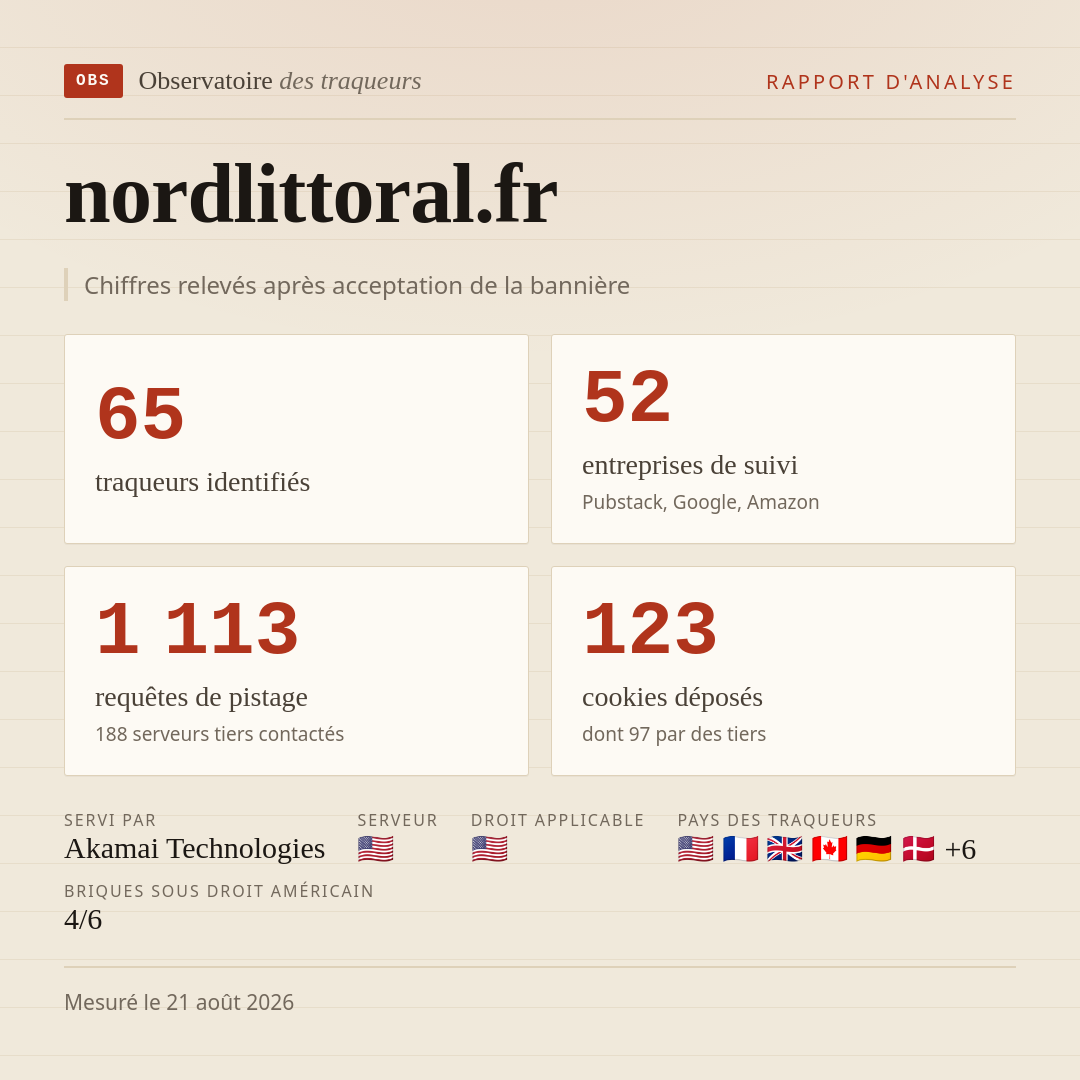
Task: Click 'dont 97 par des tiers' text
Action: (x=674, y=734)
